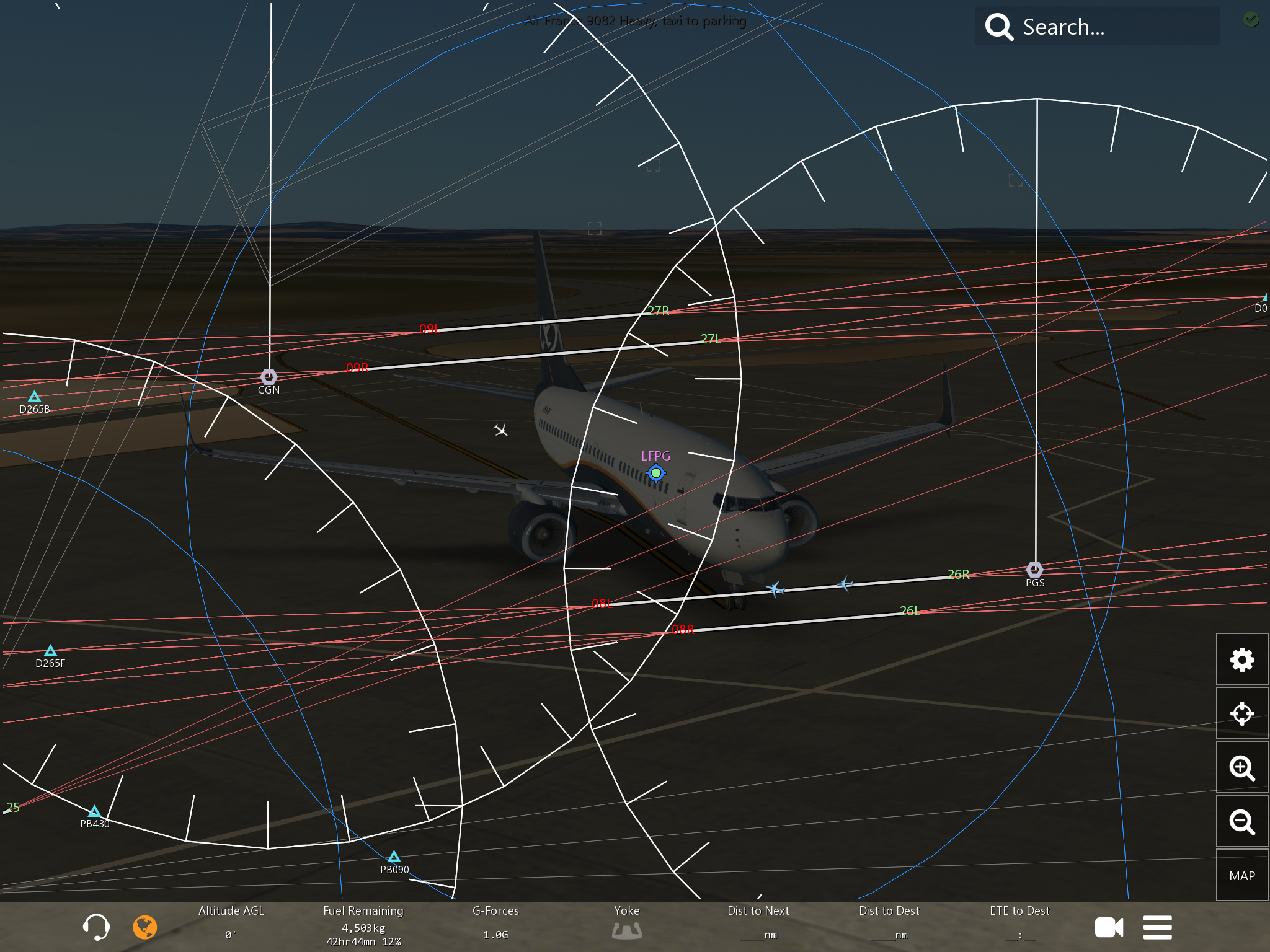This screenshot has width=1270, height=952.
Task: Select the PGS navaid on map
Action: [x=1034, y=569]
